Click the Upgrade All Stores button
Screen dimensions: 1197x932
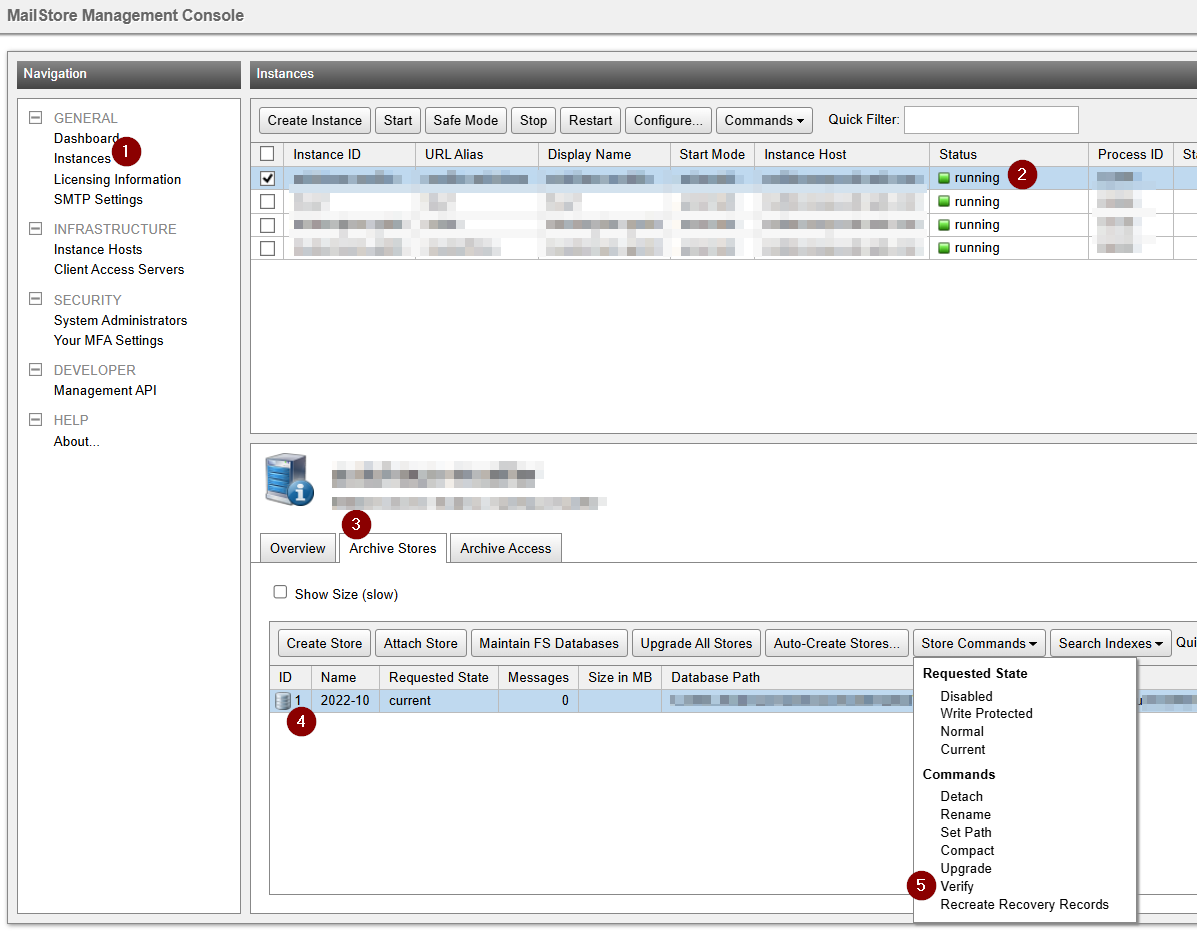point(696,643)
